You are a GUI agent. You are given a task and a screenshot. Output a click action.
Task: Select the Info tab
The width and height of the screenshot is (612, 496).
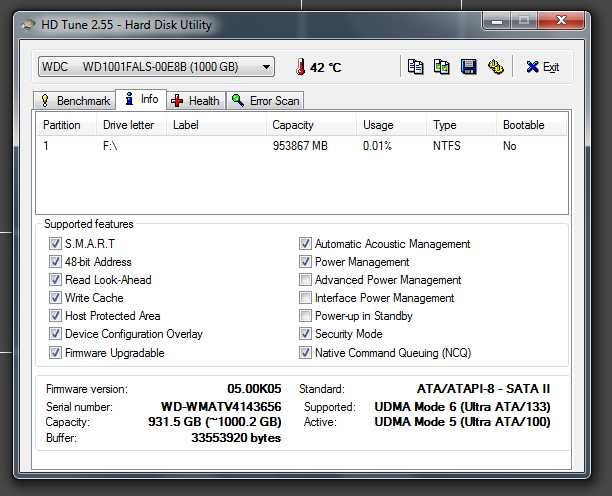pos(141,99)
